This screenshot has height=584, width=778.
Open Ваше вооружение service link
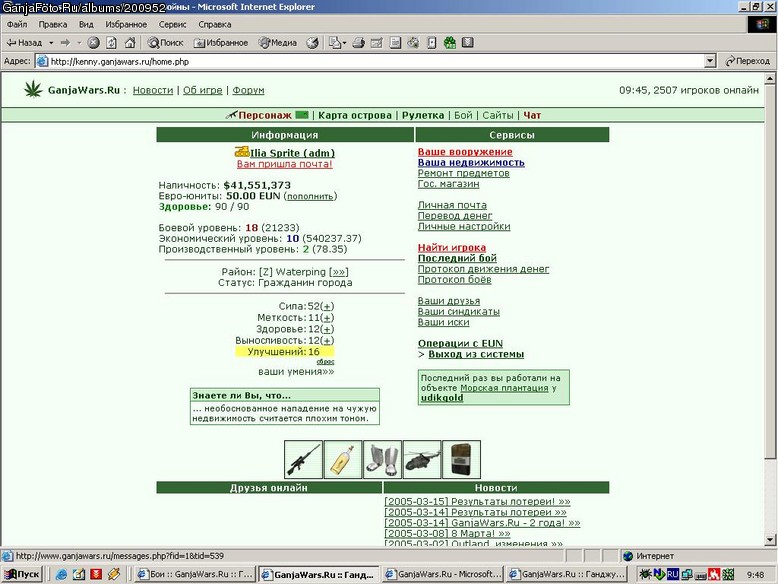[x=465, y=152]
